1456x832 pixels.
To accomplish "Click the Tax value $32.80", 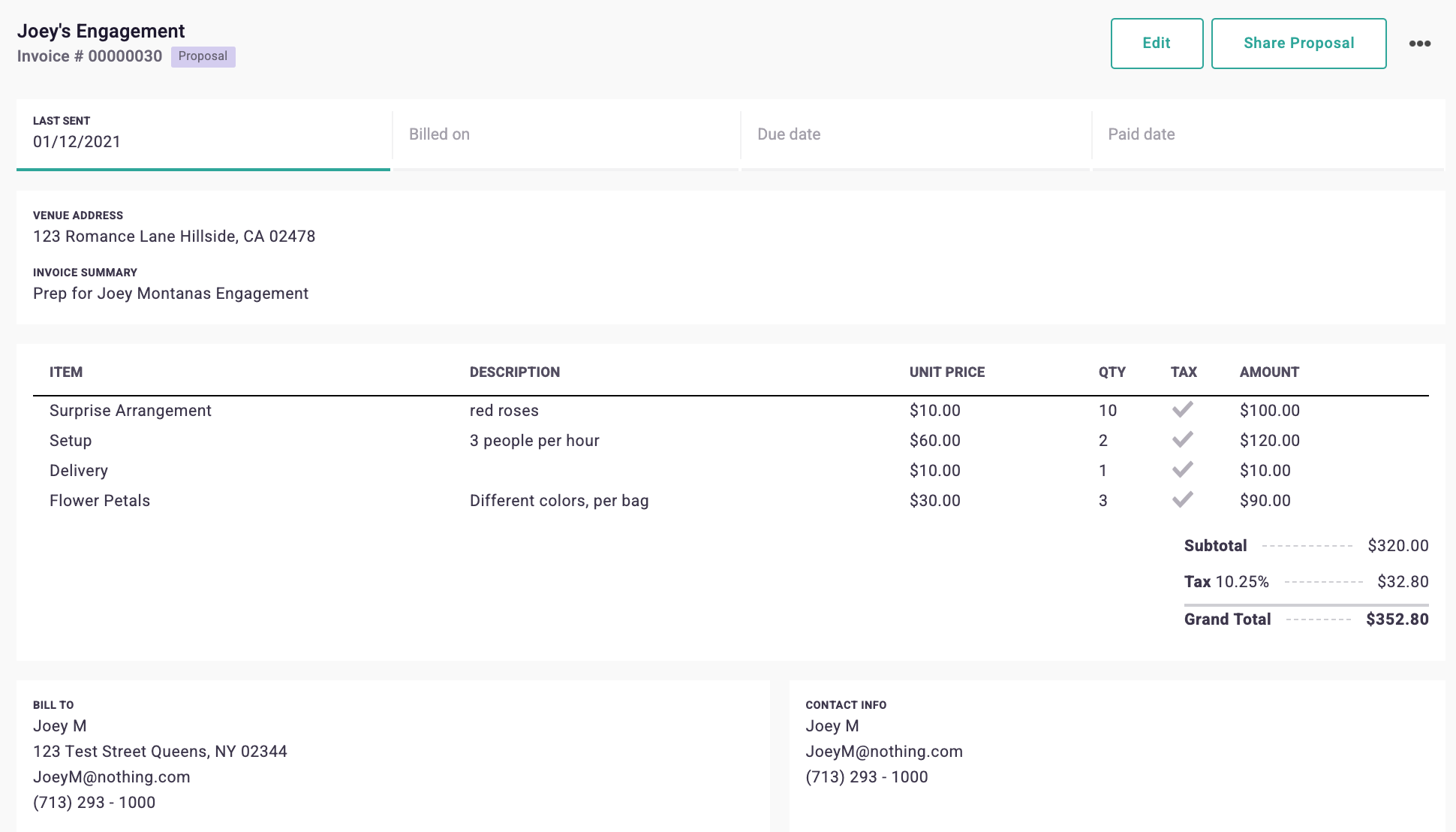I will tap(1403, 582).
